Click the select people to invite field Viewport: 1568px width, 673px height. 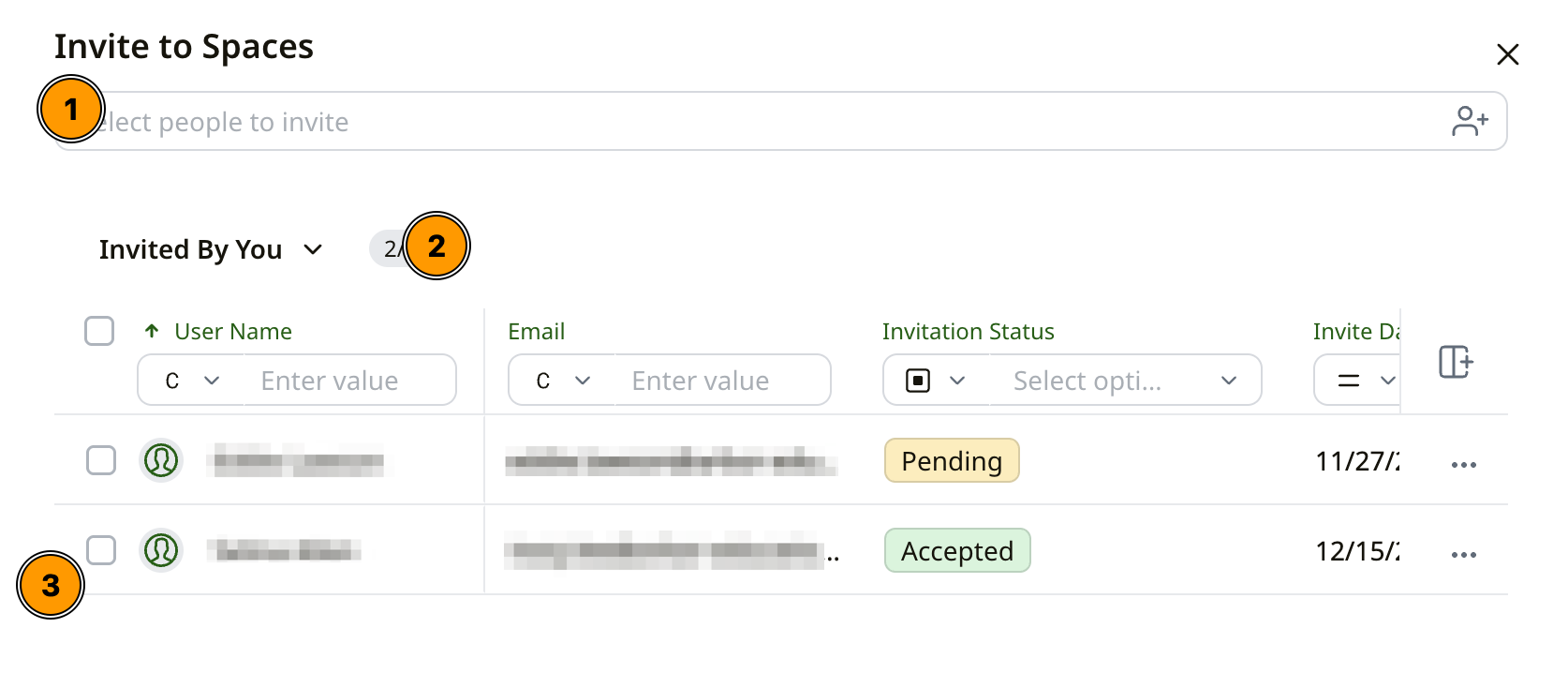coord(749,122)
